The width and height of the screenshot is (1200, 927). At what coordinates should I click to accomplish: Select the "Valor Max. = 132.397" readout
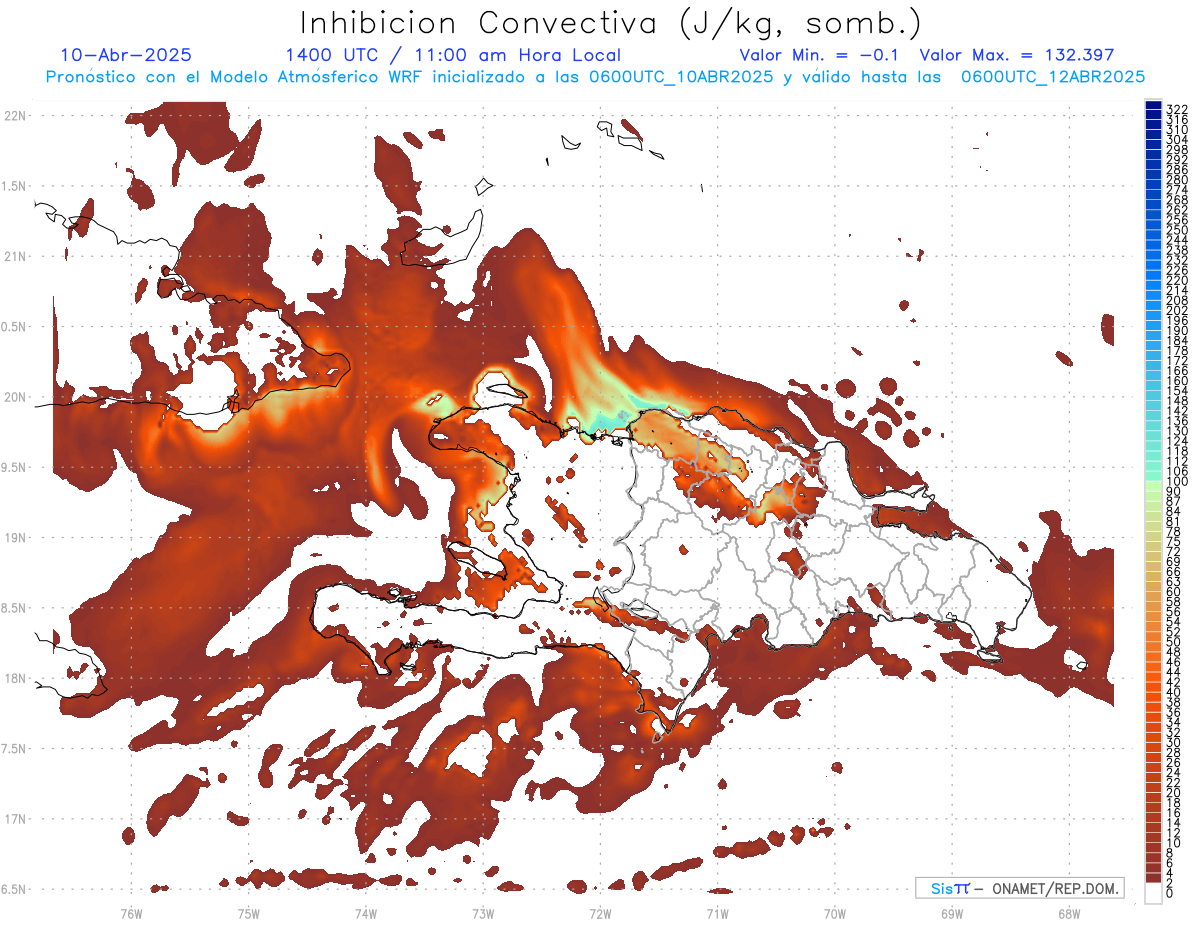pos(1016,56)
